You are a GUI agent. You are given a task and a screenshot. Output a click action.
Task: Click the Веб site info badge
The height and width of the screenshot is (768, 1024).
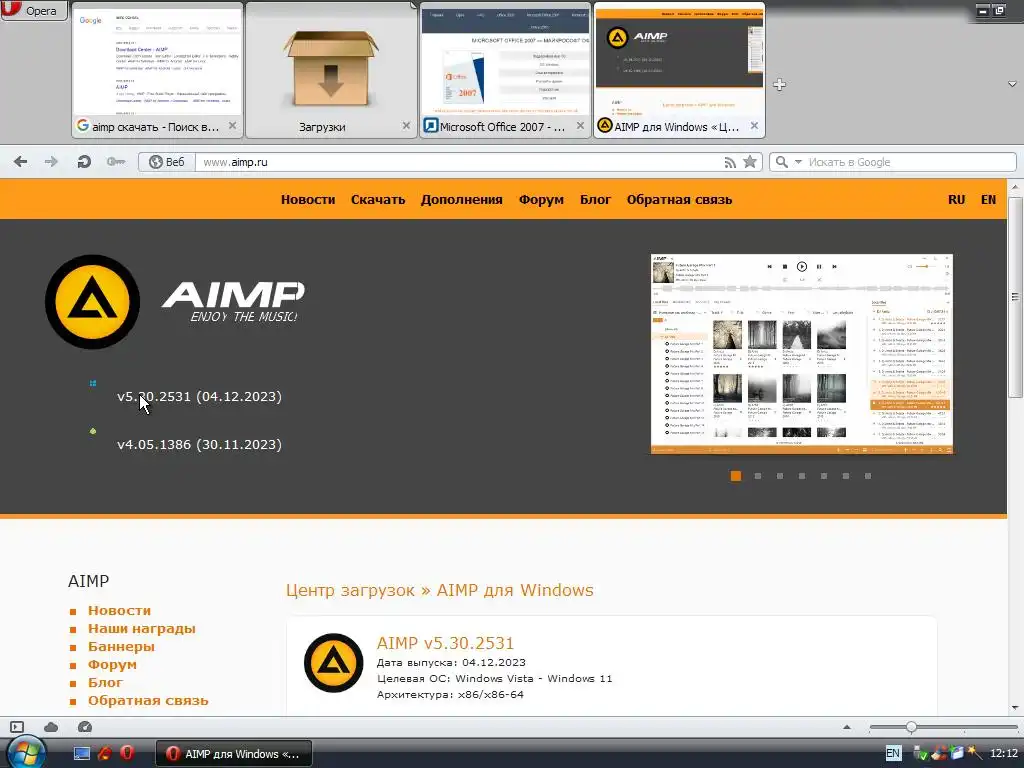(167, 162)
